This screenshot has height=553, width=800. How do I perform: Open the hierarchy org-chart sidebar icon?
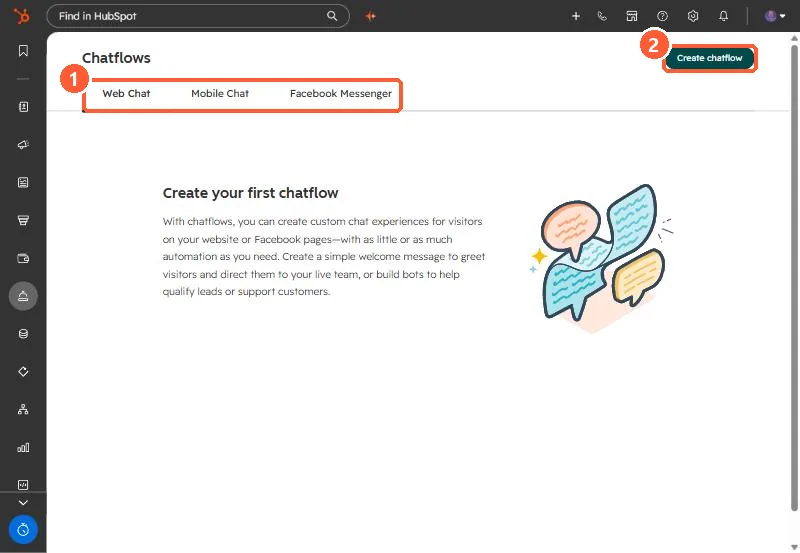(x=23, y=409)
